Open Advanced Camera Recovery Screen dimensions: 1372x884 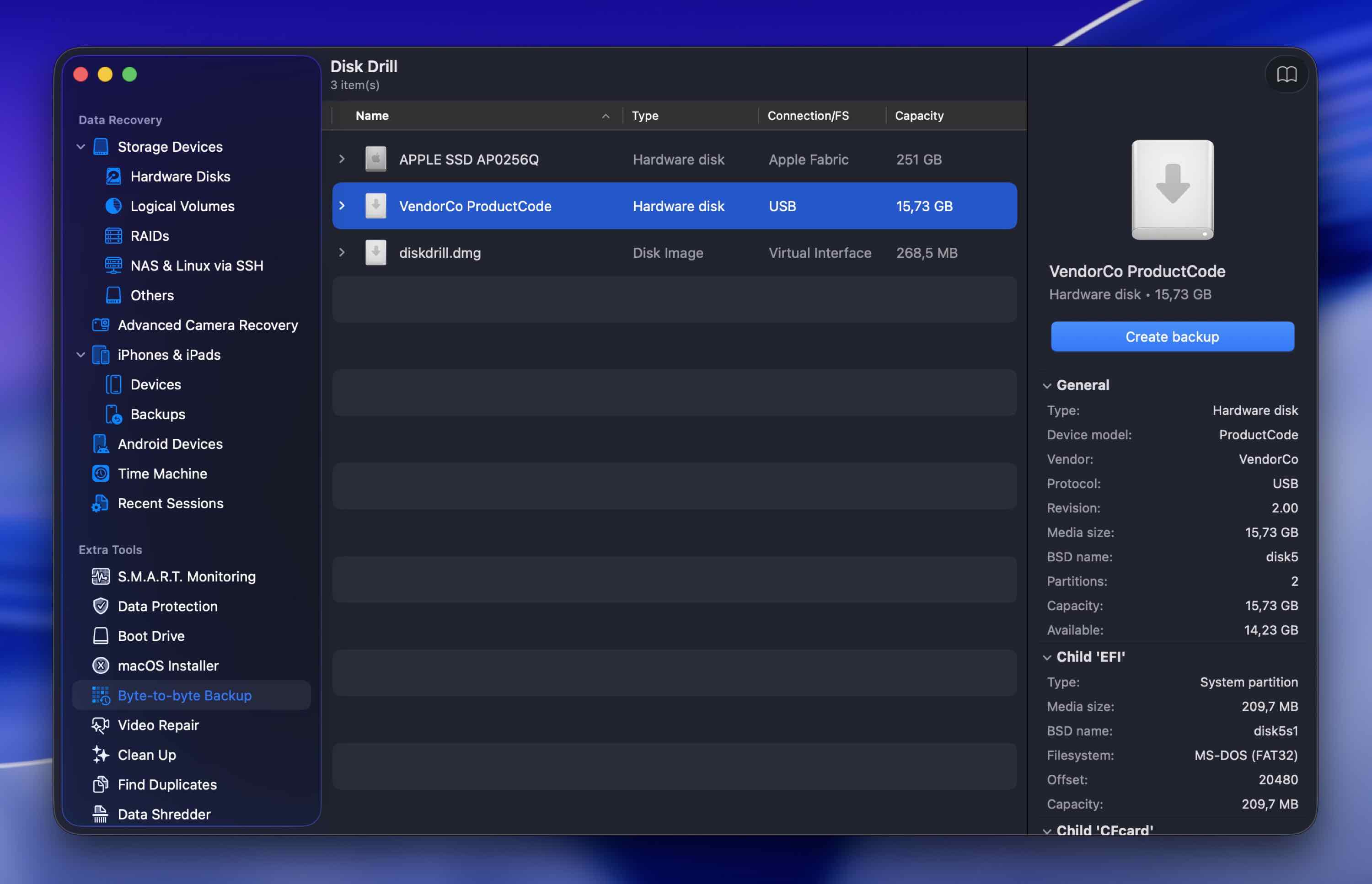208,325
